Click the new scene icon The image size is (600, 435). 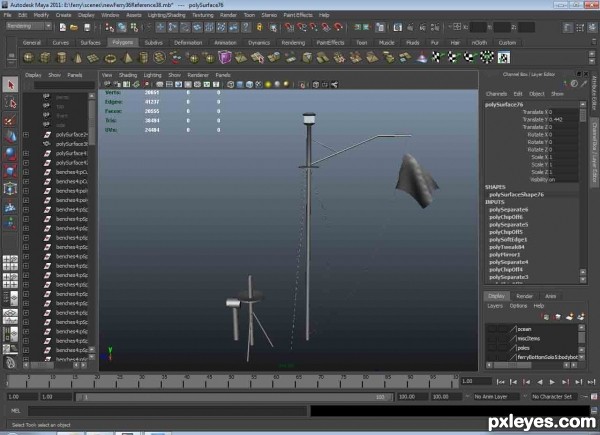pos(63,27)
